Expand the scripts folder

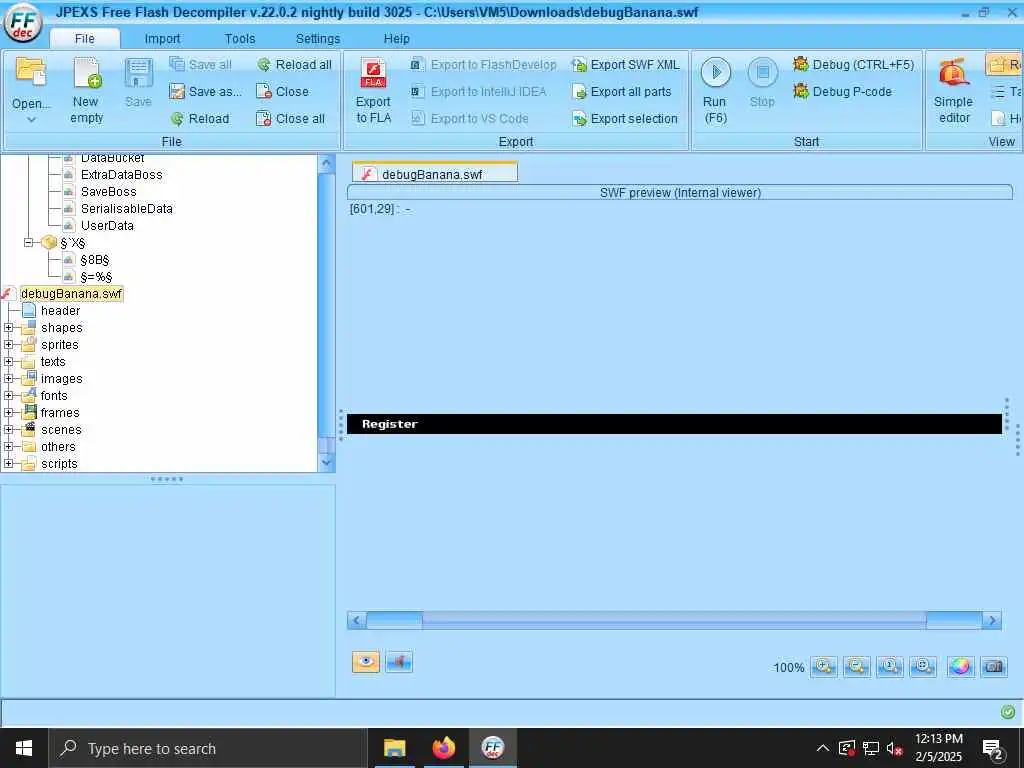pos(8,463)
